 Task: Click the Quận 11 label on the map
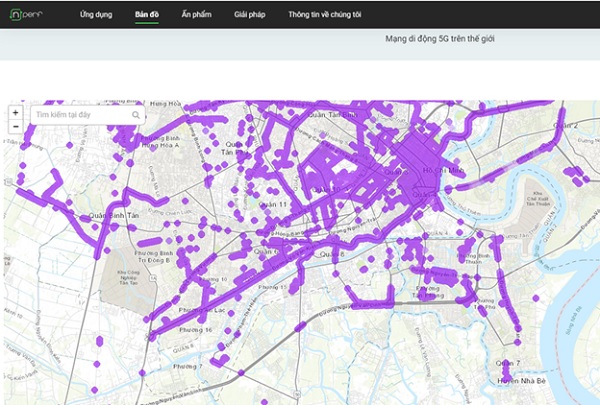click(272, 204)
